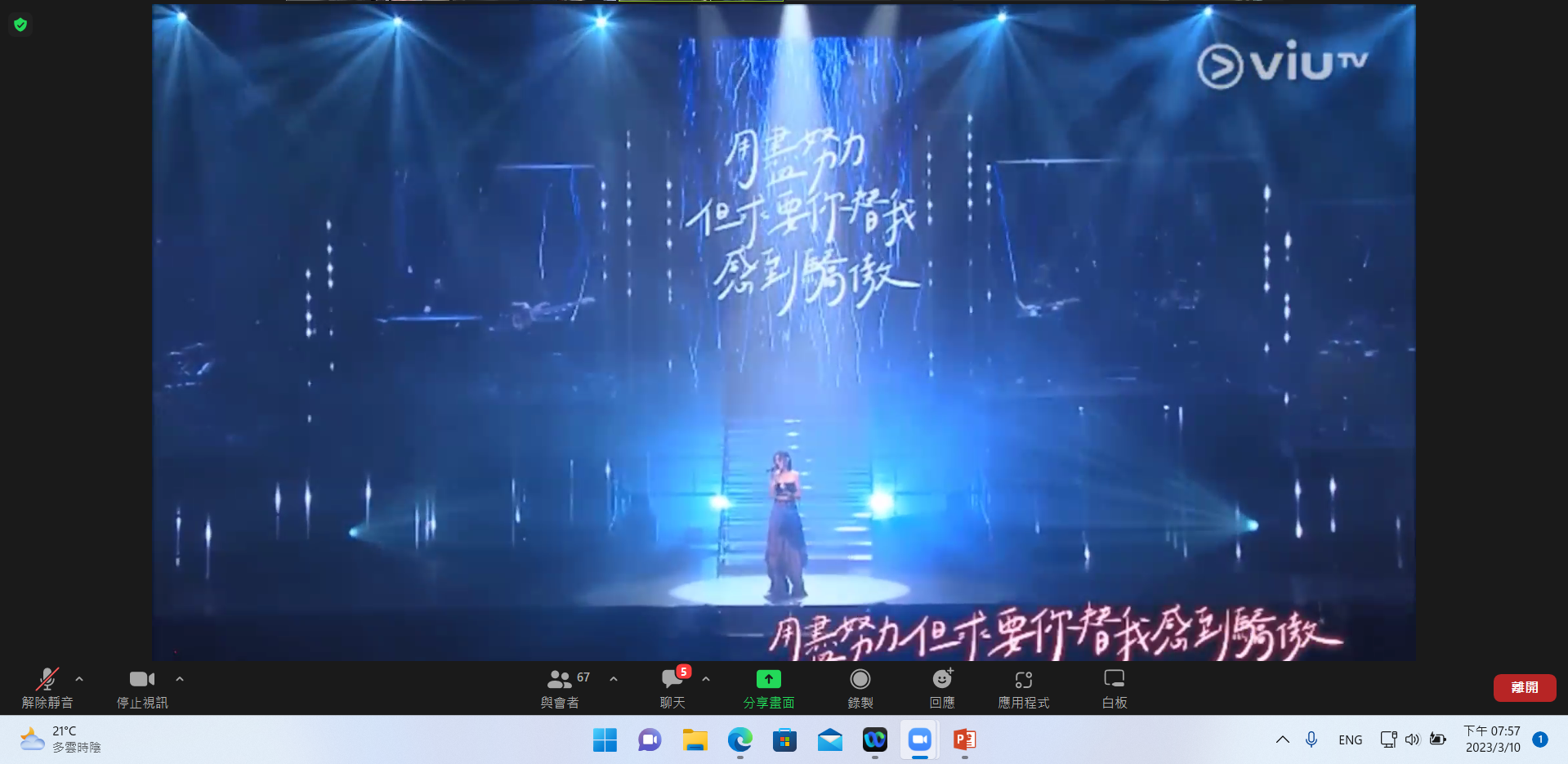The width and height of the screenshot is (1568, 764).
Task: Expand audio options arrow beside microphone
Action: [x=79, y=679]
